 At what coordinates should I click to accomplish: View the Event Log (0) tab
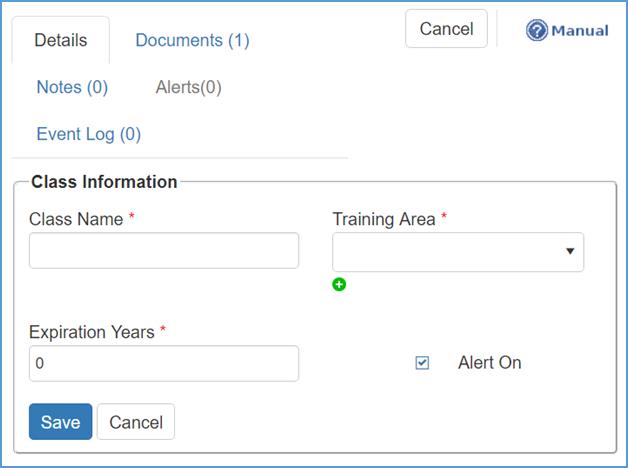tap(88, 134)
